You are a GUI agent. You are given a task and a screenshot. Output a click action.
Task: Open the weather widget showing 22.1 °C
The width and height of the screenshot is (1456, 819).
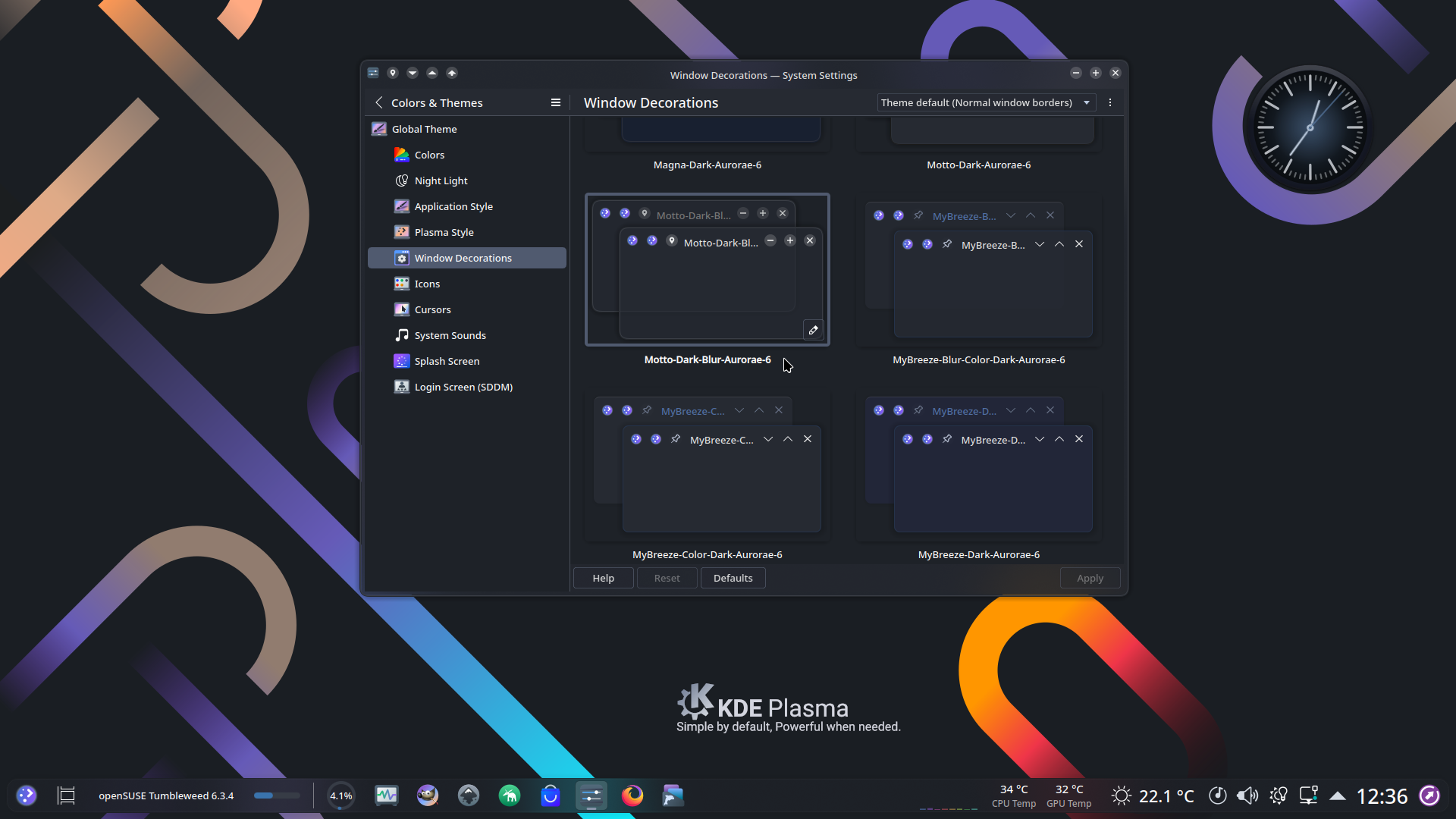point(1153,795)
